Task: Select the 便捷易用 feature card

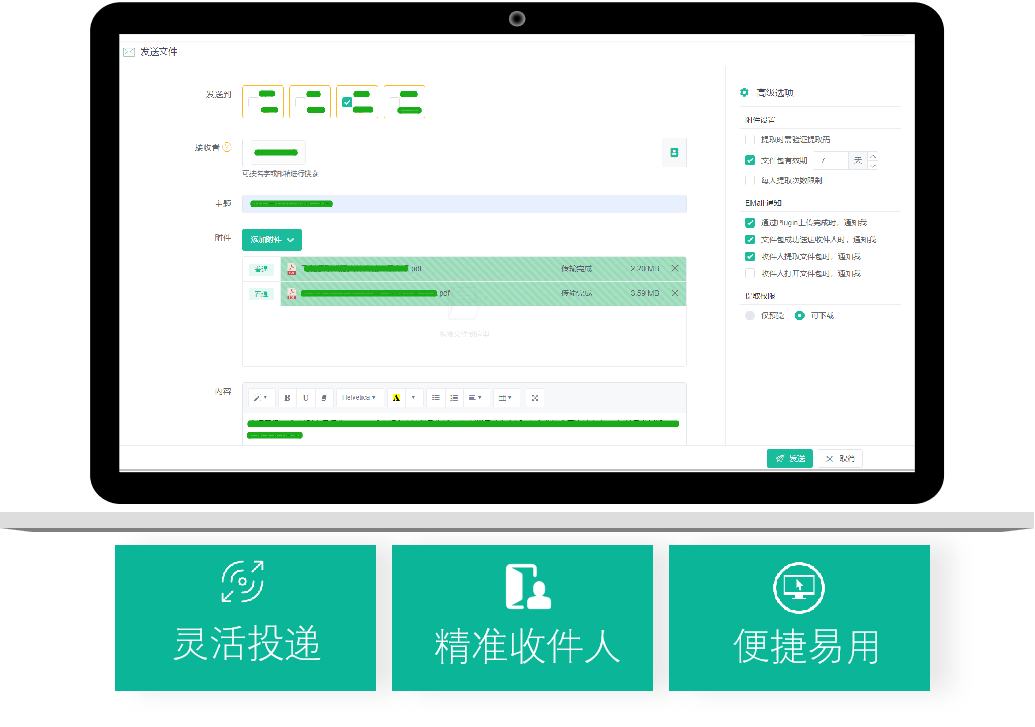Action: [x=799, y=617]
